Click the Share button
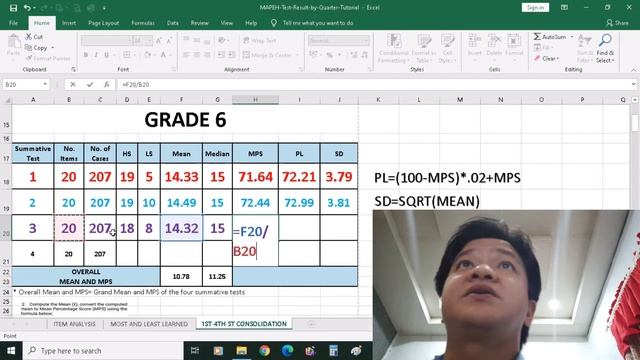640x360 pixels. click(617, 23)
